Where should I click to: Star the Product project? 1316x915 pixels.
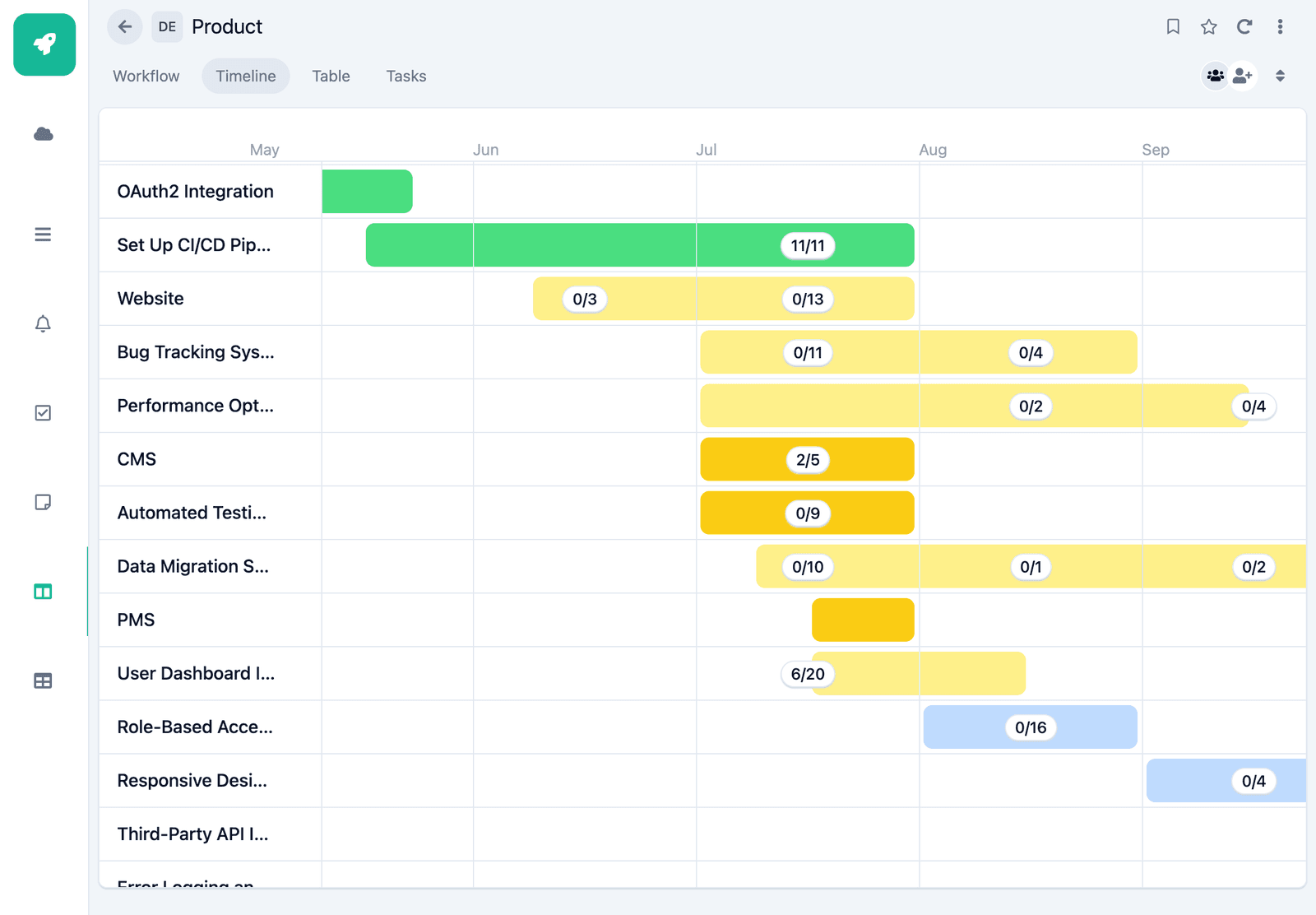coord(1208,26)
